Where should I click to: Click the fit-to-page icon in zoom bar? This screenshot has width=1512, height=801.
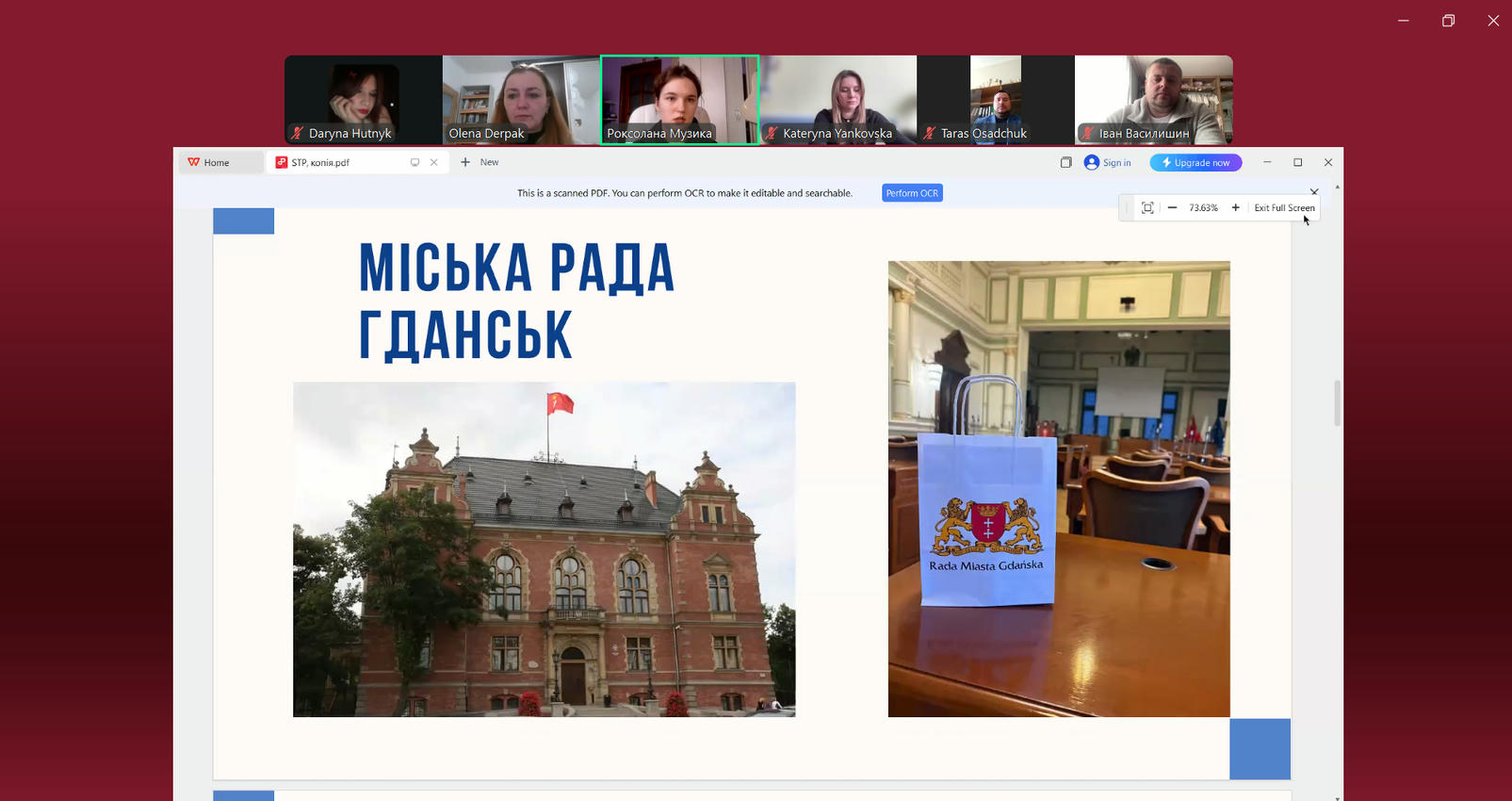[1147, 208]
